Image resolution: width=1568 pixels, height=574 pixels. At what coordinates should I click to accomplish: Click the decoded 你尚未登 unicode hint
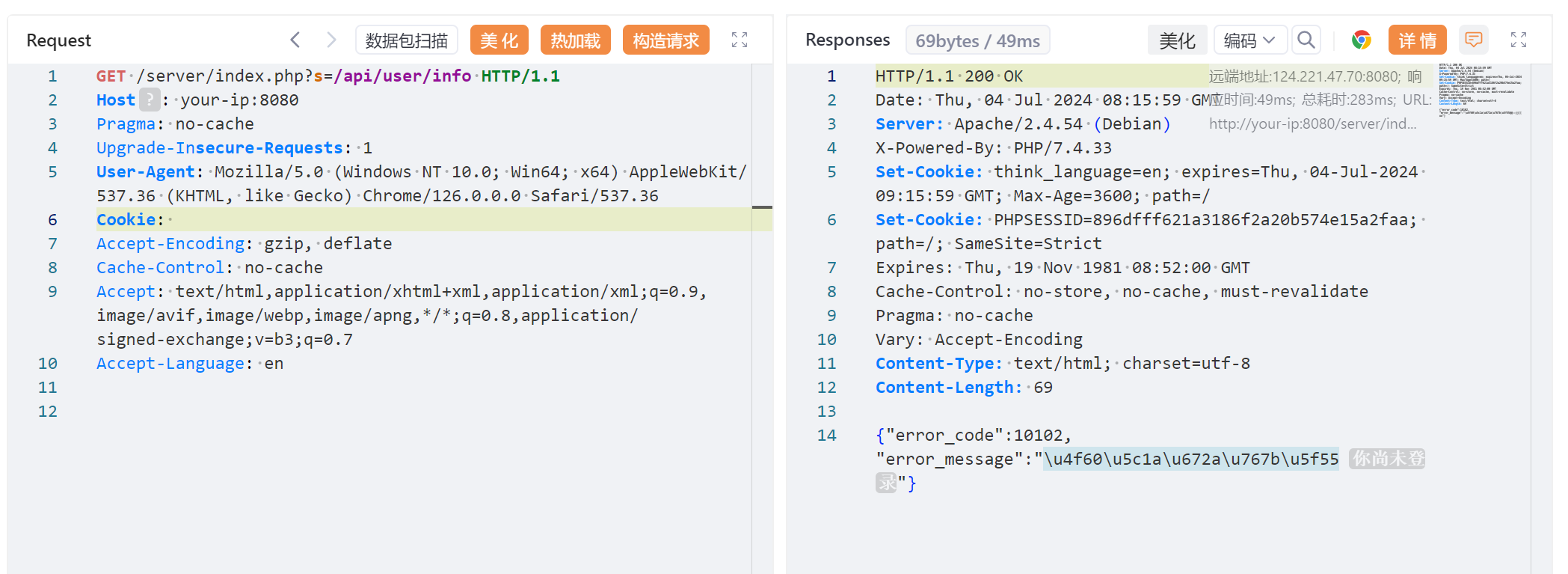(1387, 459)
